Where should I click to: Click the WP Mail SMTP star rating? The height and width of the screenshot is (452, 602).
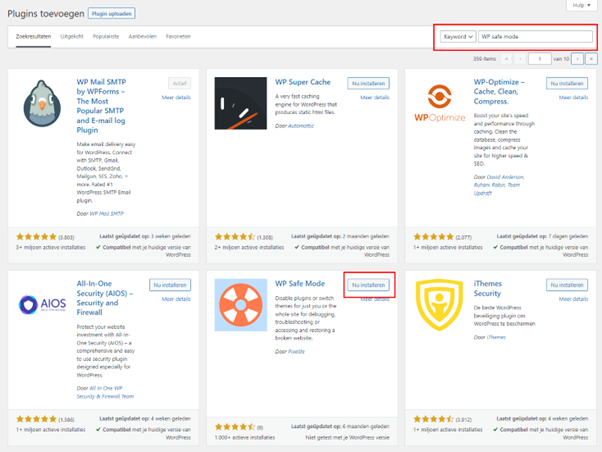[36, 237]
